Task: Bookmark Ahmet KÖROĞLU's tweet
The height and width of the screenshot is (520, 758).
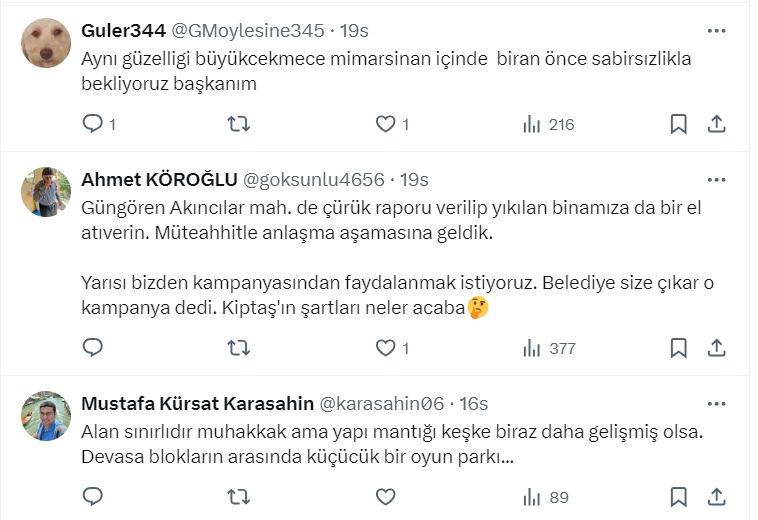Action: click(x=678, y=348)
